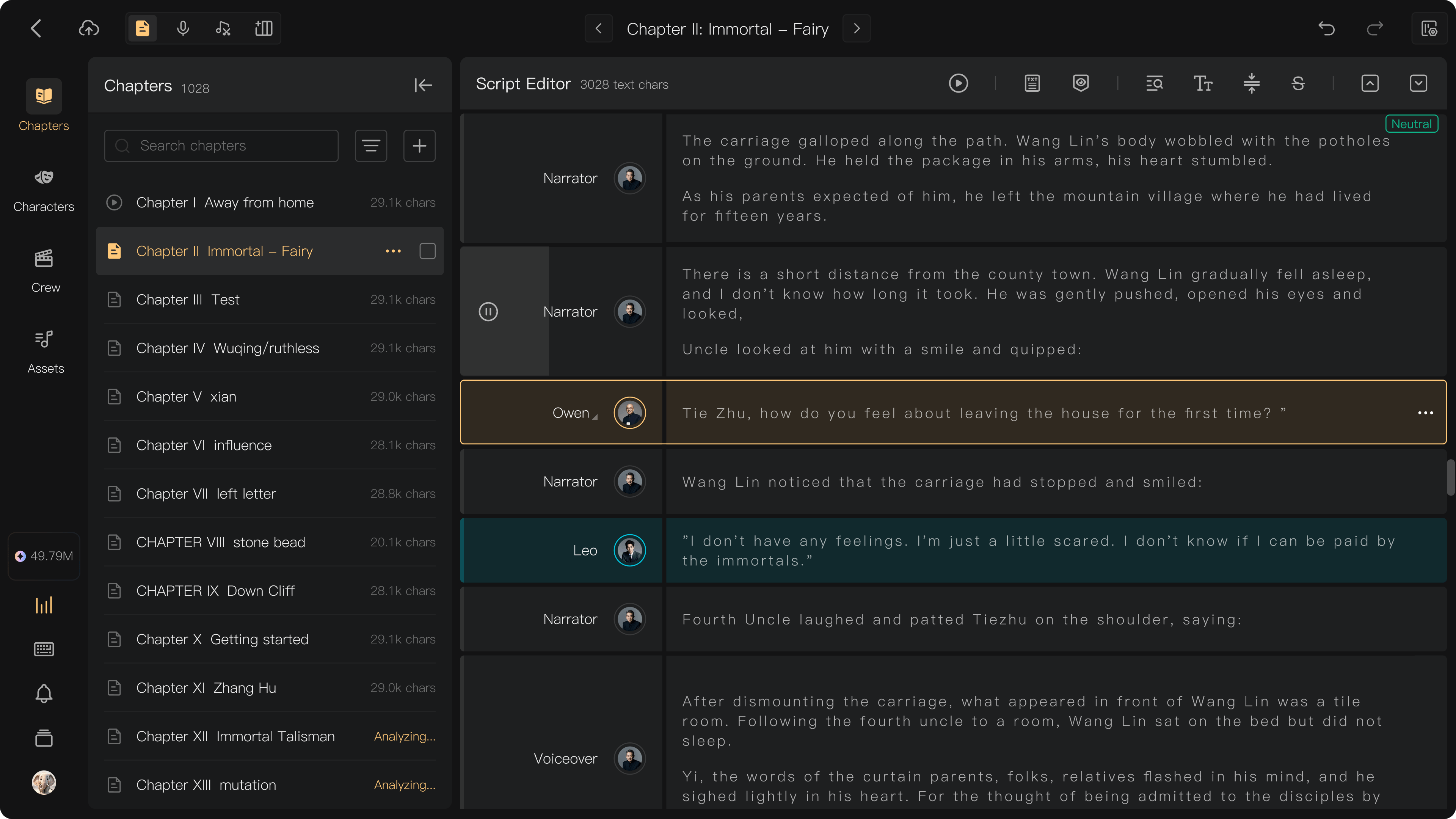
Task: Open the chapter filter list button
Action: (371, 146)
